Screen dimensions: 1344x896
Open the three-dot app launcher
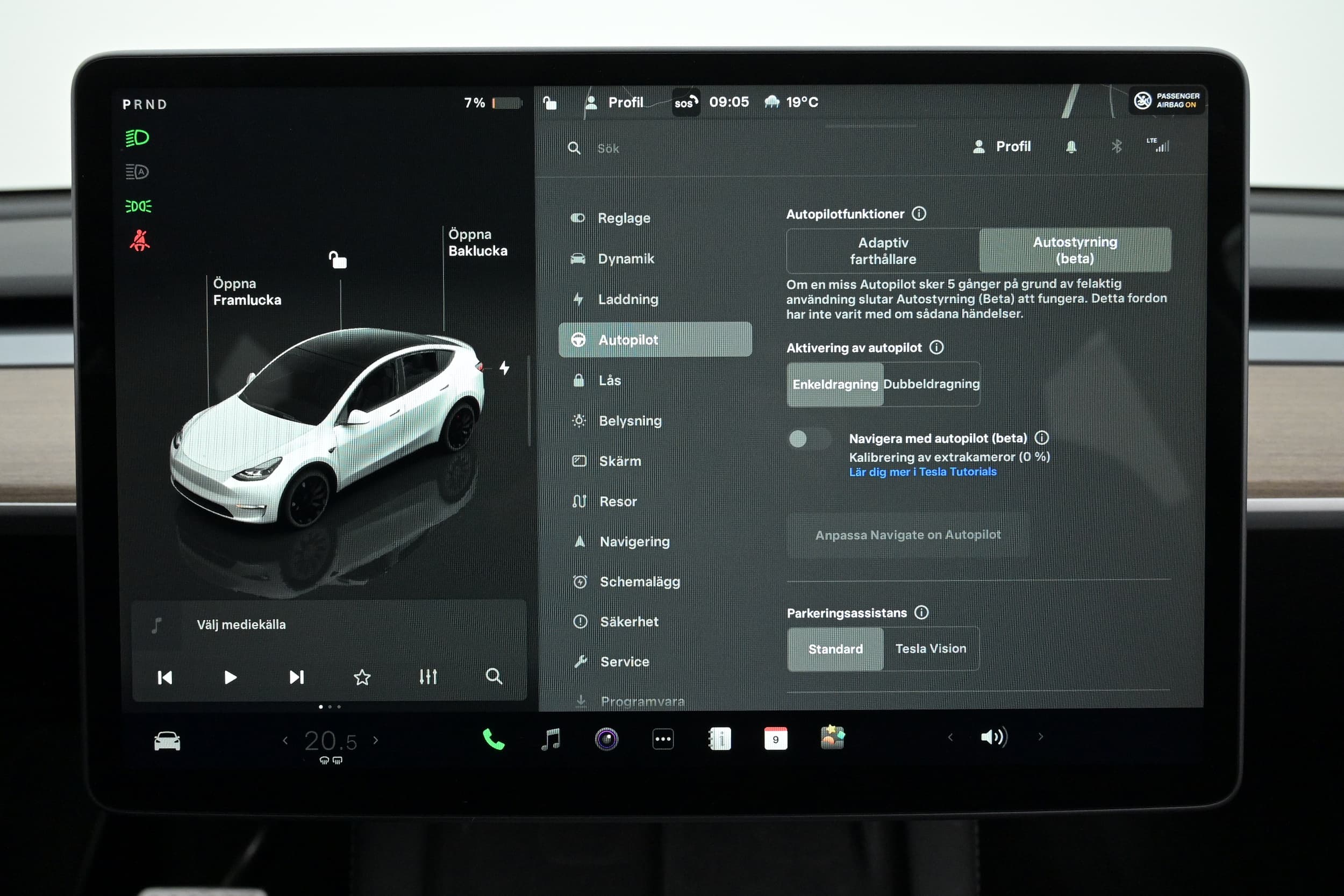click(x=663, y=739)
